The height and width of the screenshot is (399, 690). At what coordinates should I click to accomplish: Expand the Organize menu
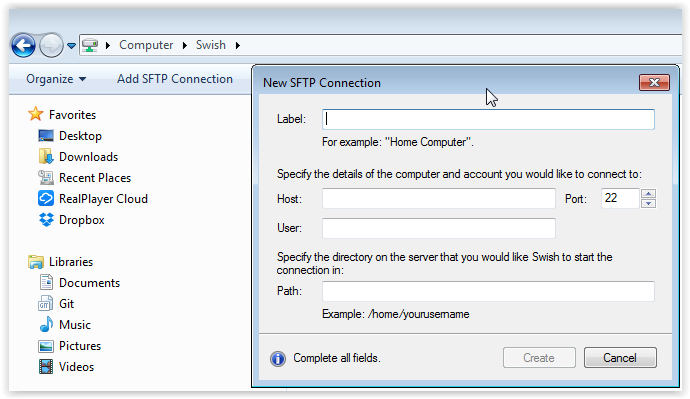click(56, 79)
